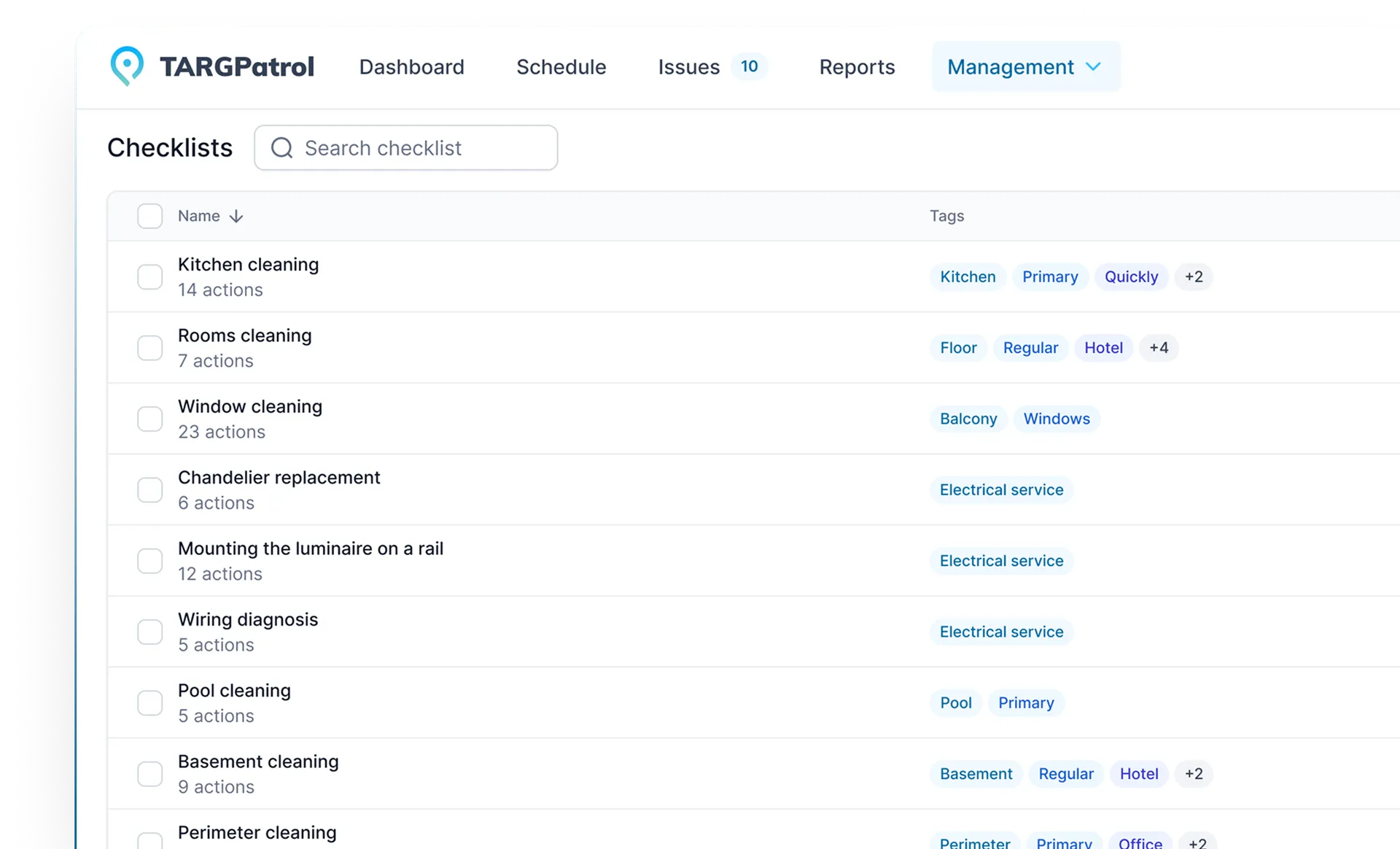Expand extra tags on Basement cleaning row

[1194, 774]
